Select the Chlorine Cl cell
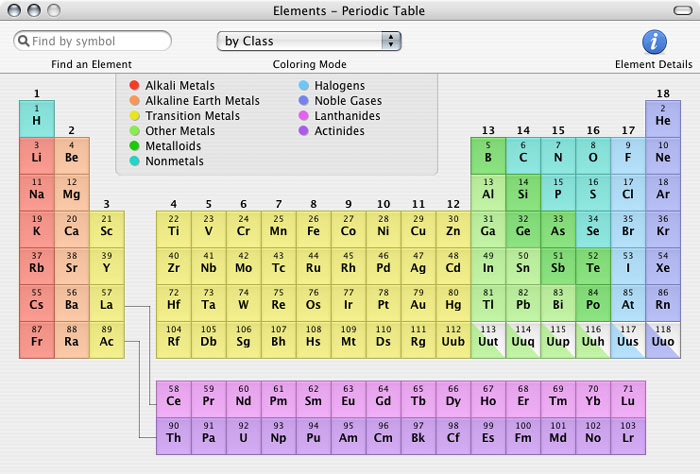Image resolution: width=700 pixels, height=474 pixels. 628,193
